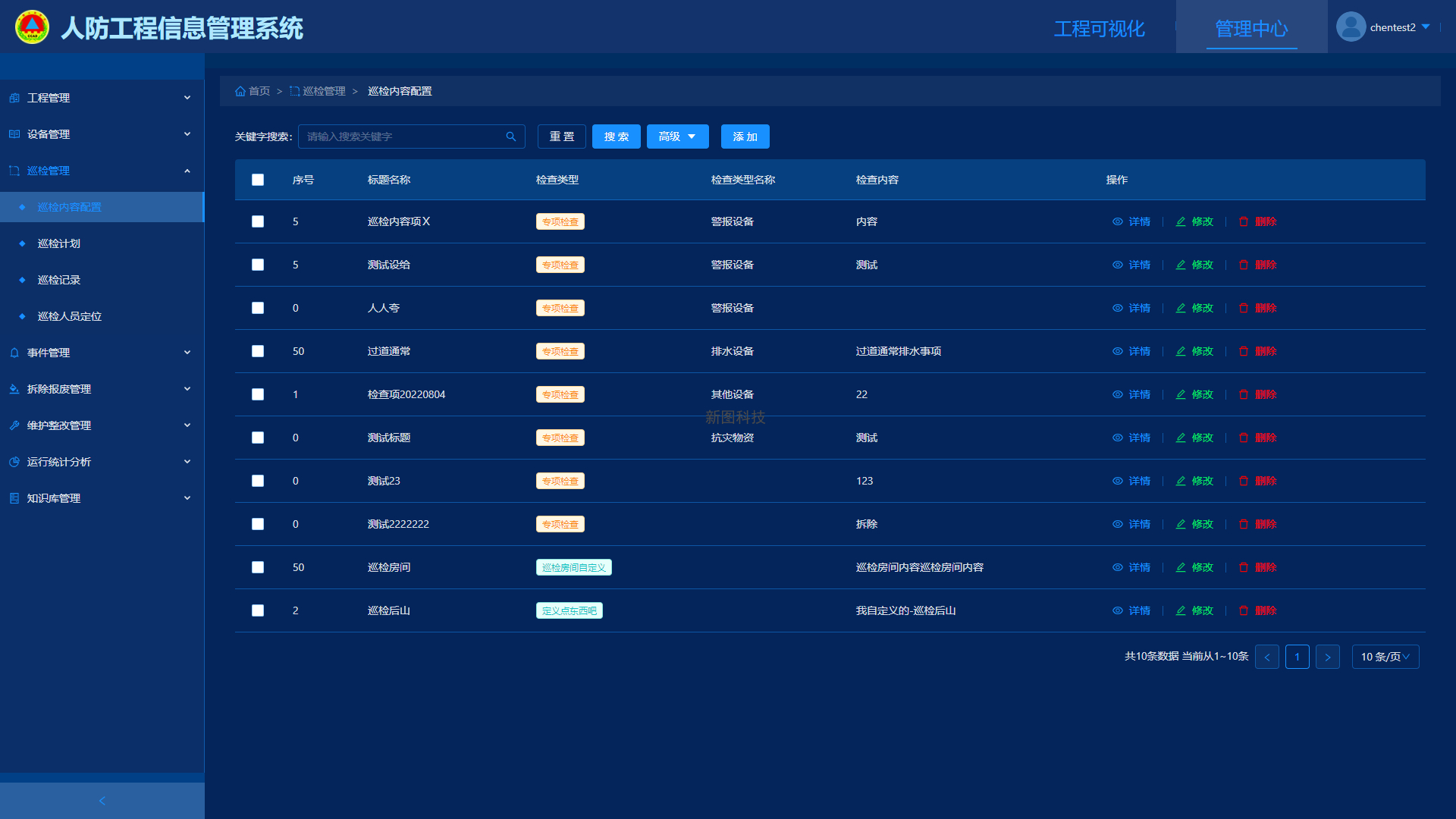1456x819 pixels.
Task: Click the eye icon for 巡检内容项X row
Action: pos(1118,221)
